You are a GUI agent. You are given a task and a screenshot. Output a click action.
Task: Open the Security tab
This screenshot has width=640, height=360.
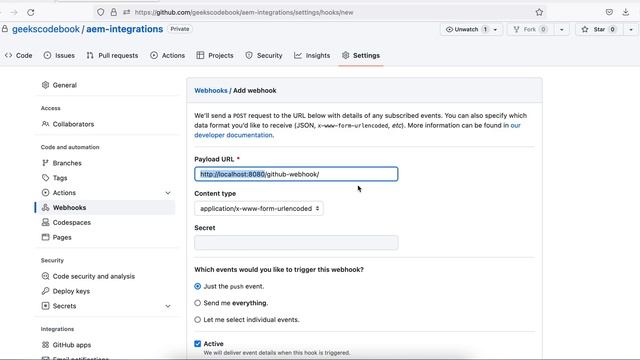264,55
